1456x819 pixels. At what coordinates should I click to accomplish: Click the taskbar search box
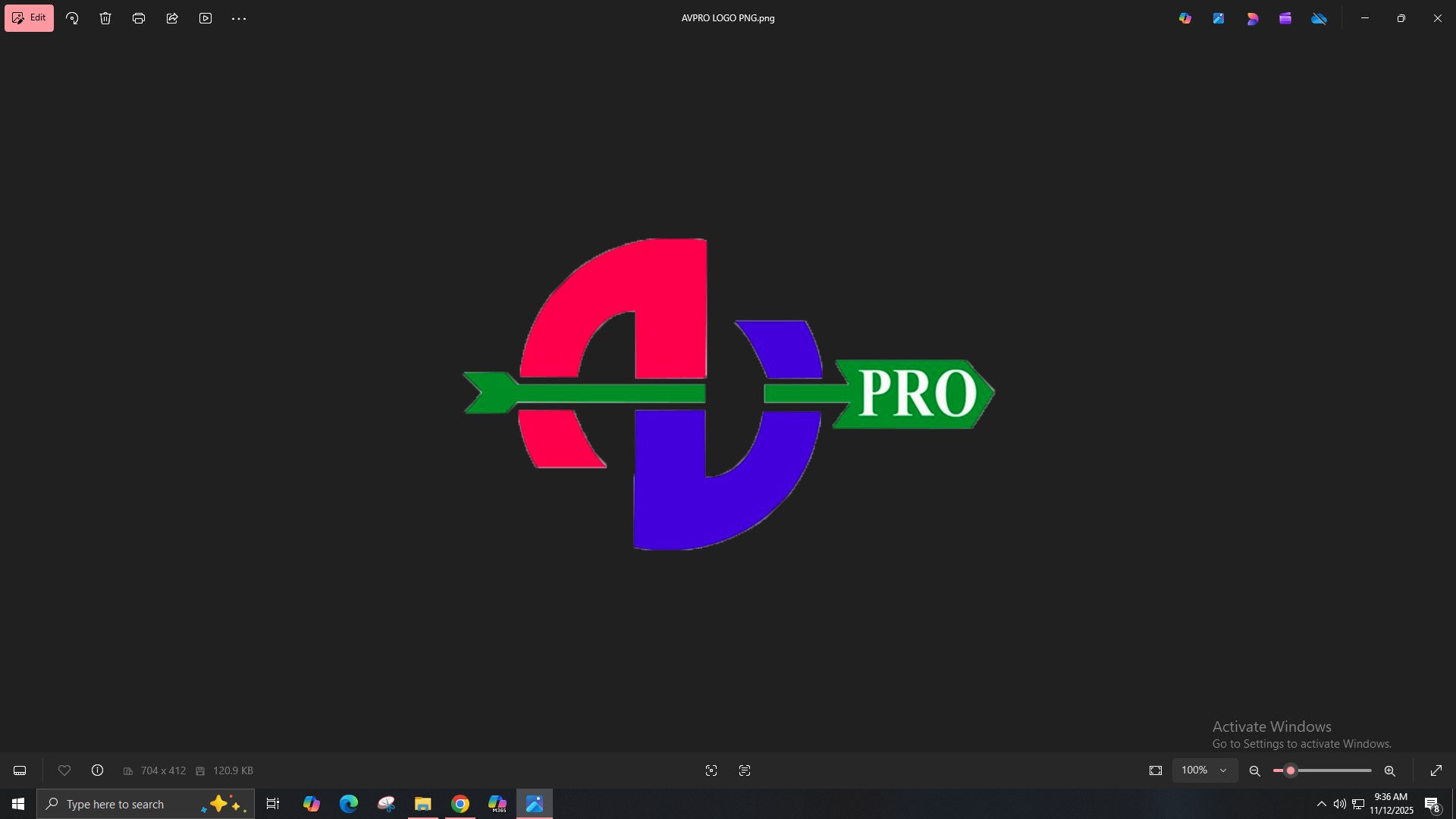(146, 804)
